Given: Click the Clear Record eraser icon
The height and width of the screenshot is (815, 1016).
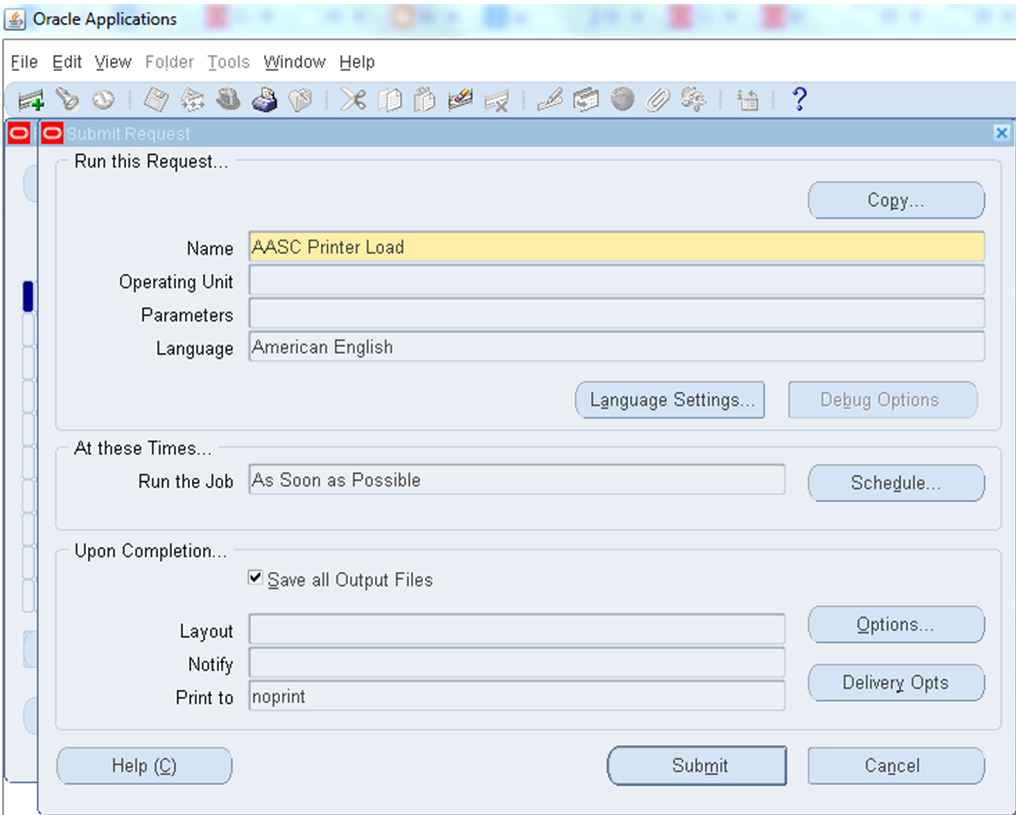Looking at the screenshot, I should 460,100.
